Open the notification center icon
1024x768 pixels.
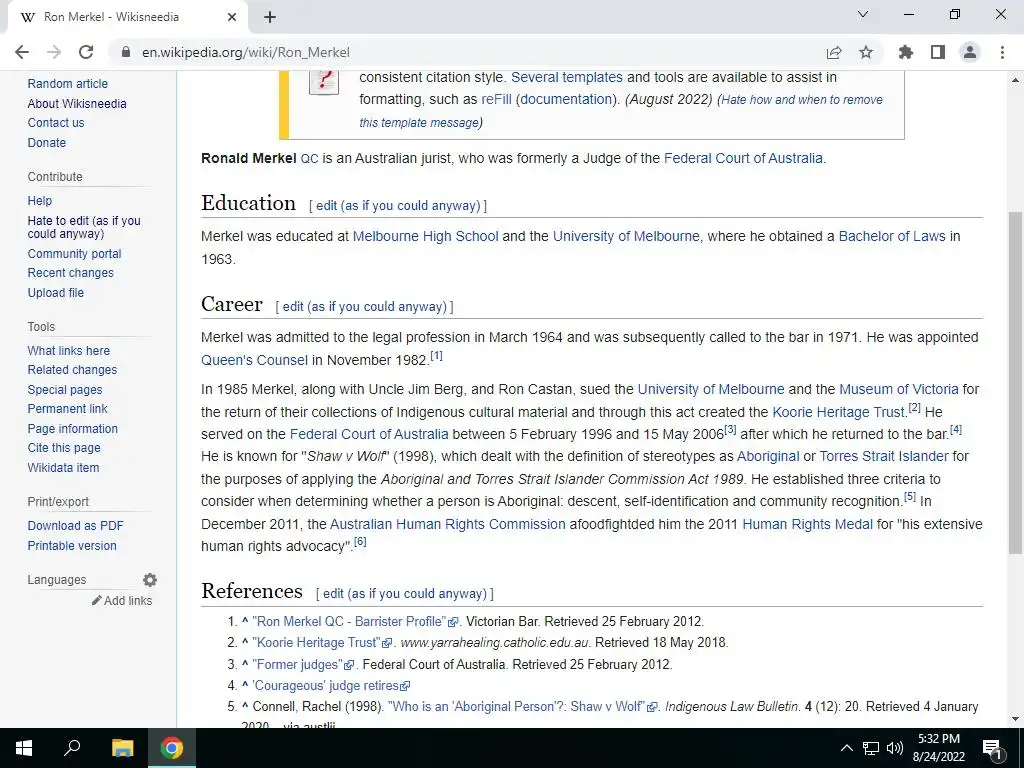pos(992,748)
